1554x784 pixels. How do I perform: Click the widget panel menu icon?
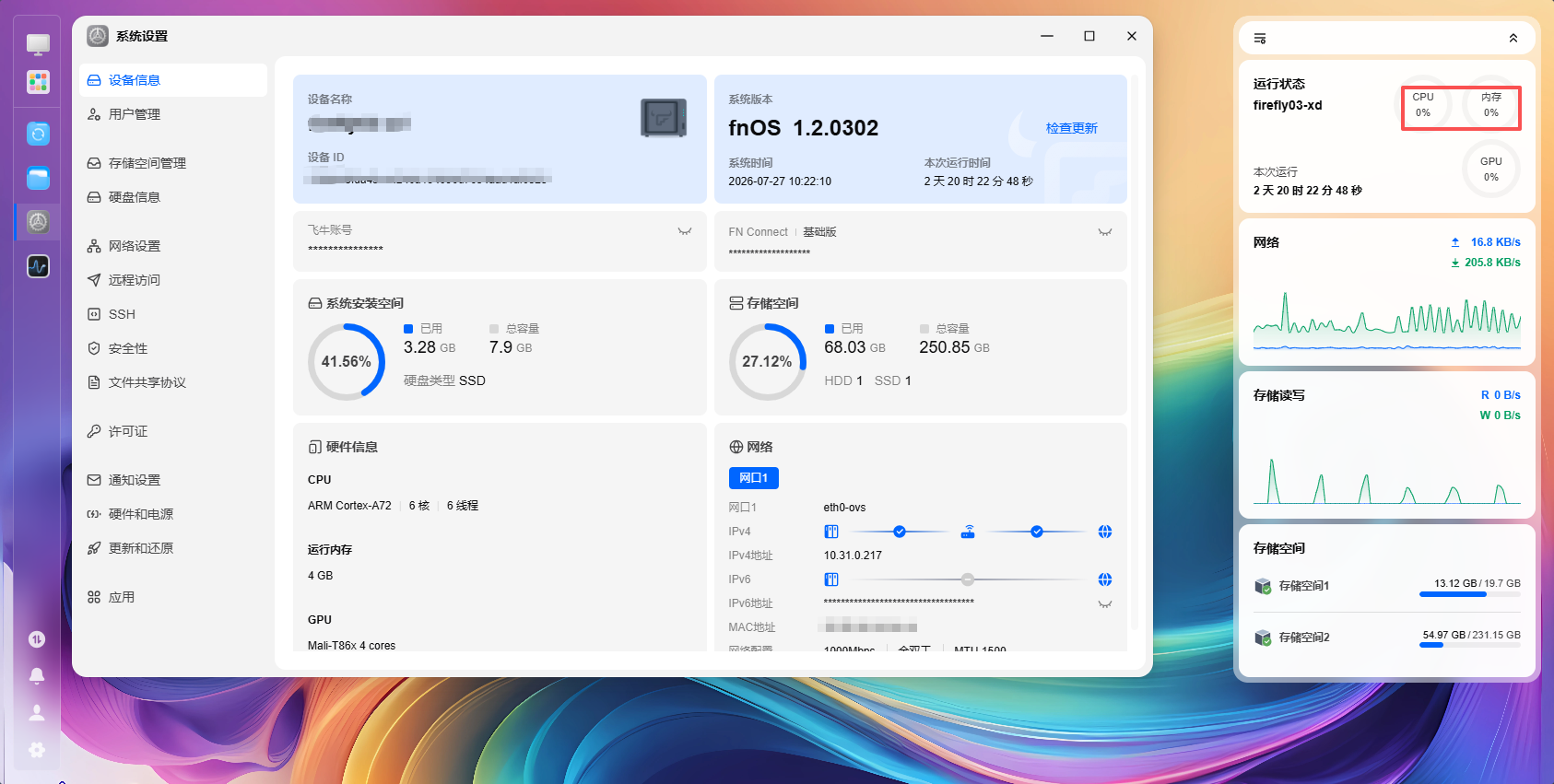click(x=1260, y=39)
